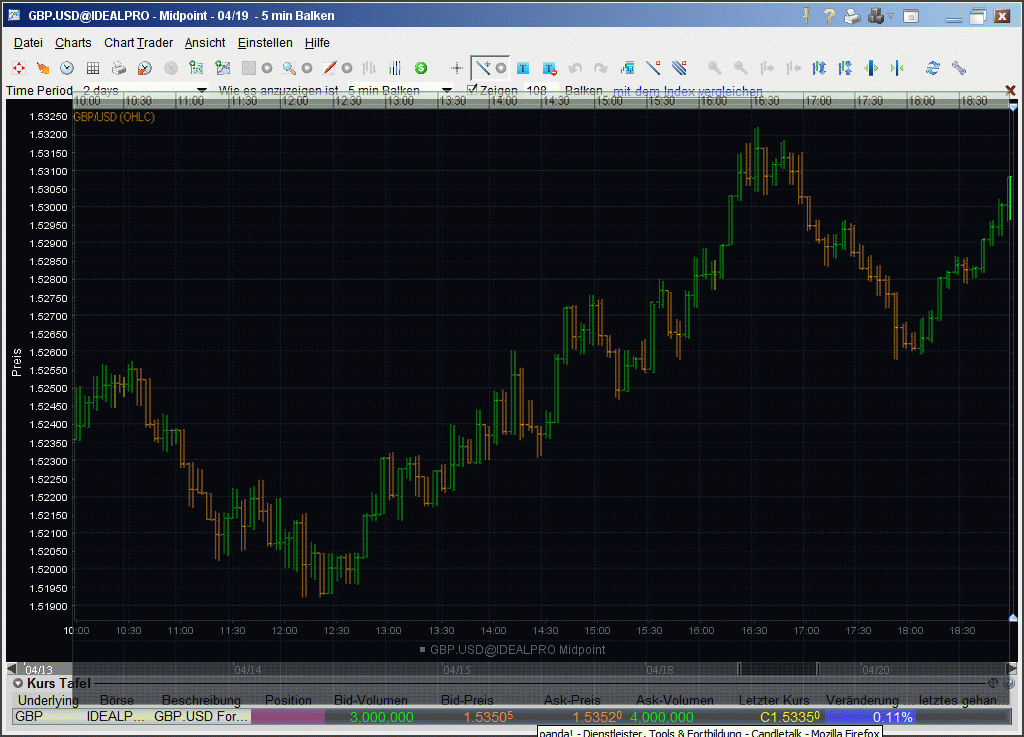Click the crosshair cursor tool icon

click(457, 68)
